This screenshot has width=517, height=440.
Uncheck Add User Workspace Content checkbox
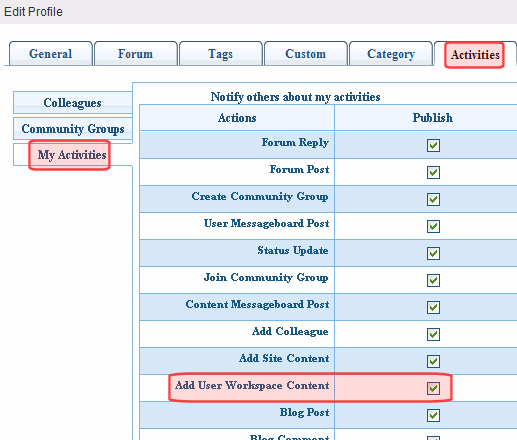(433, 388)
